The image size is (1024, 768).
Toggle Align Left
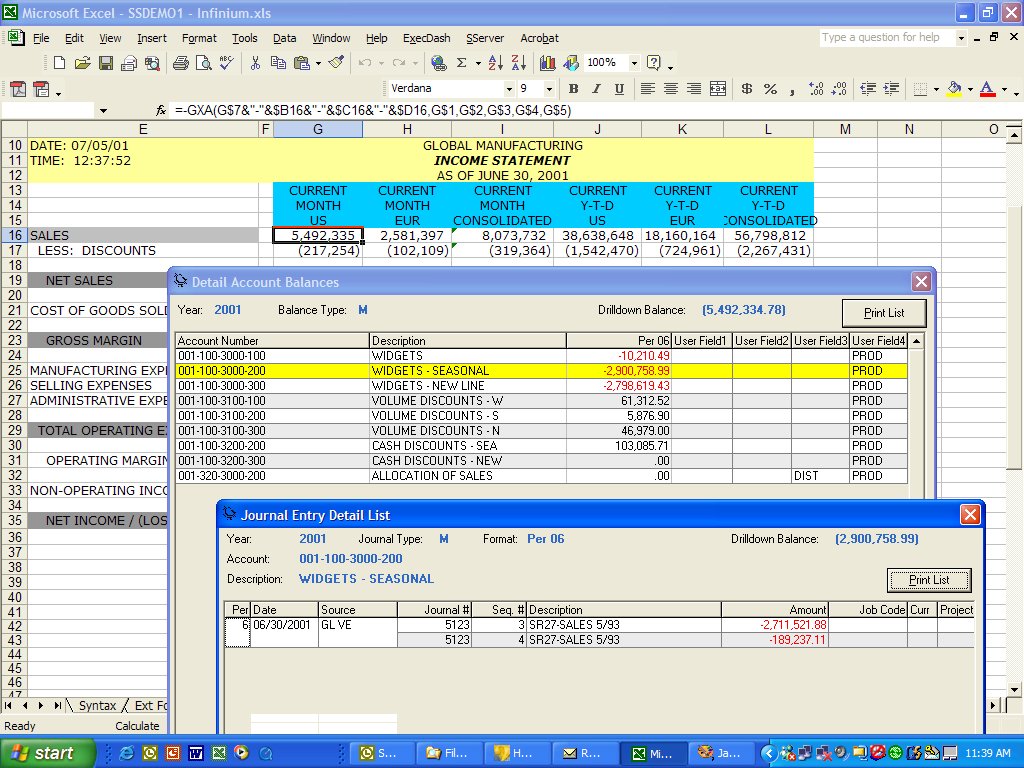click(x=648, y=89)
